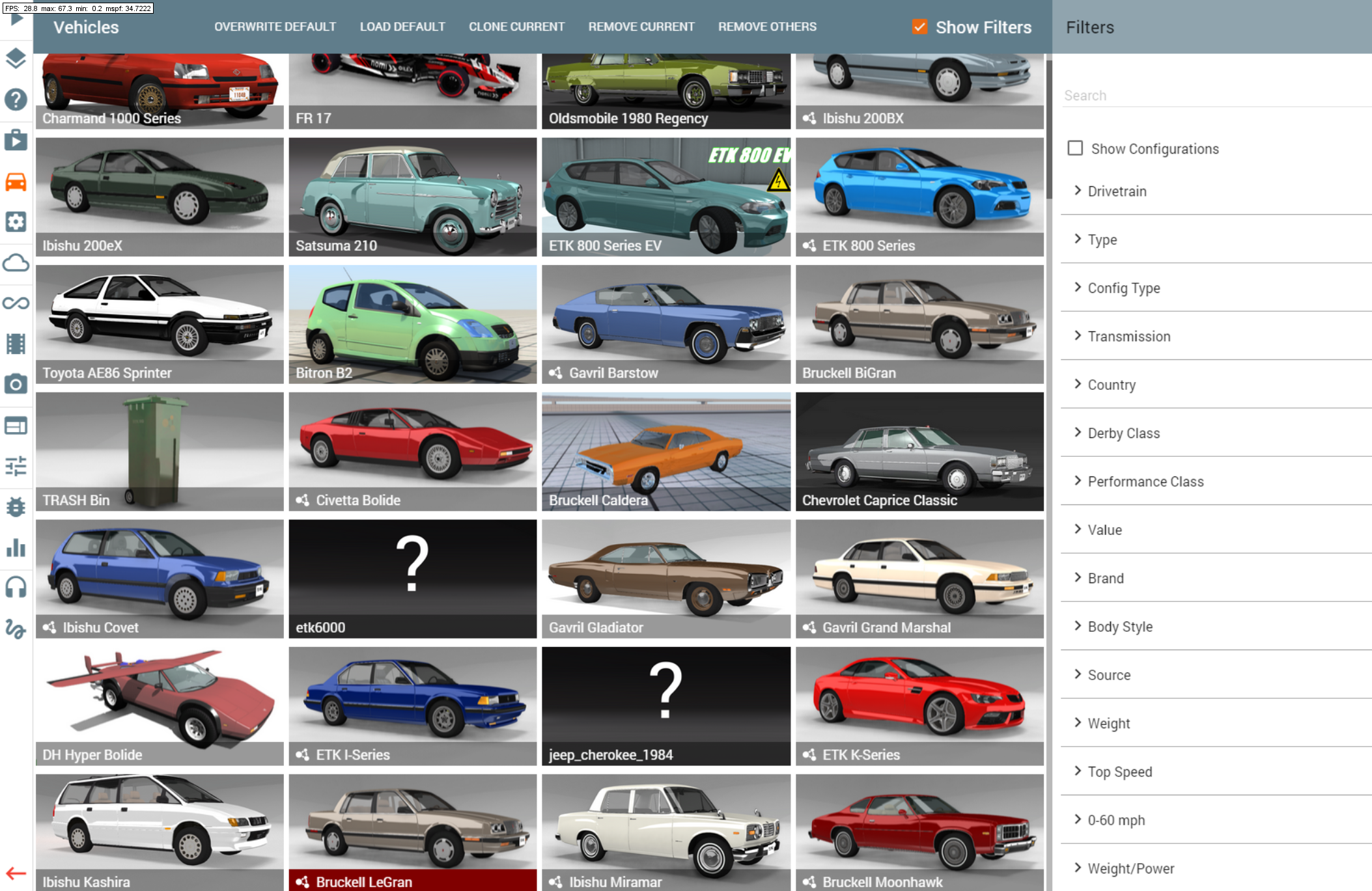Expand the Source filter
Image resolution: width=1372 pixels, height=891 pixels.
click(x=1216, y=675)
